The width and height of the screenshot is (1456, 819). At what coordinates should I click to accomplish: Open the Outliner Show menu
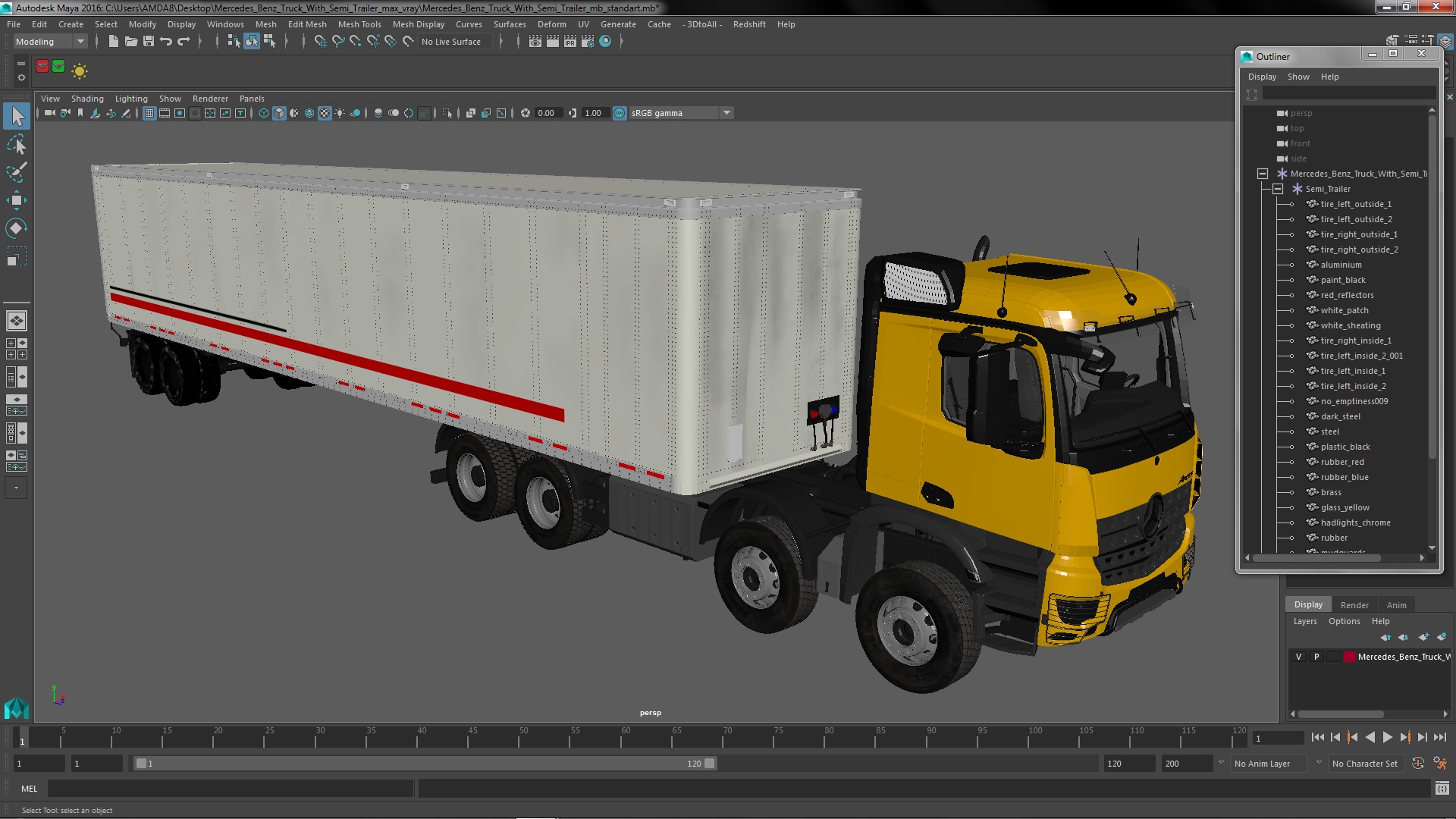click(x=1298, y=77)
